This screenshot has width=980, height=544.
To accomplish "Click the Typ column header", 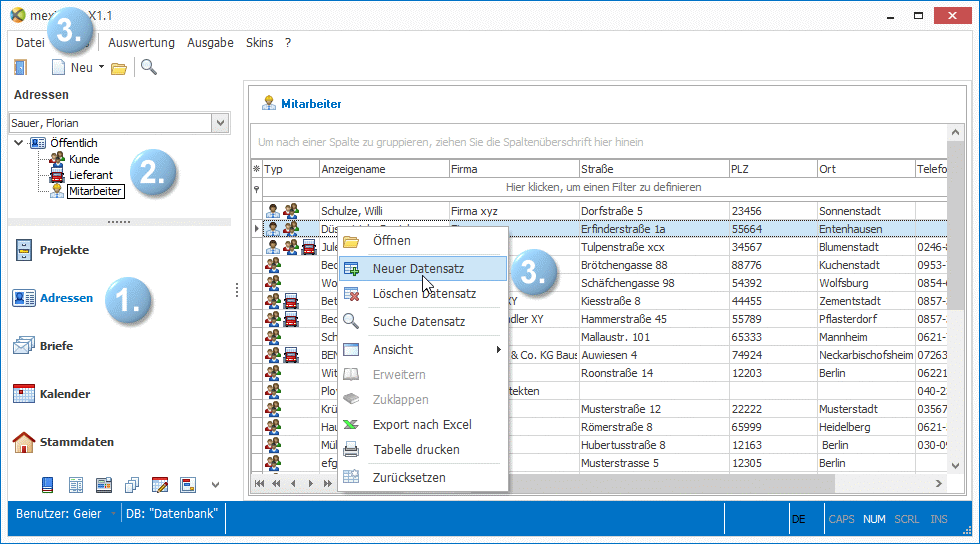I will click(291, 169).
